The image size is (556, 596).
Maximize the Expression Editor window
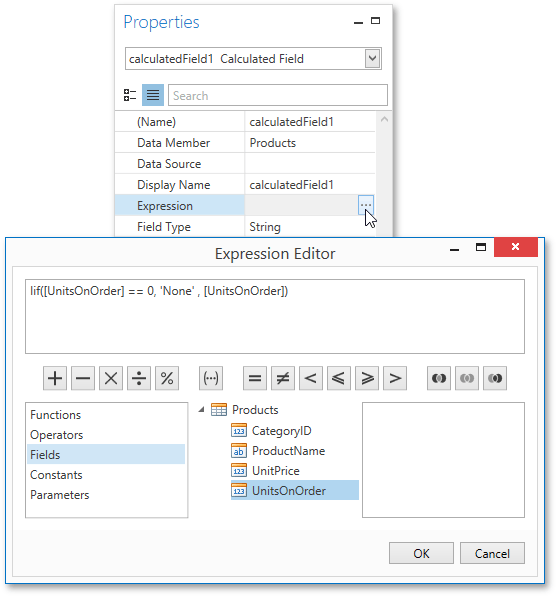pos(481,247)
